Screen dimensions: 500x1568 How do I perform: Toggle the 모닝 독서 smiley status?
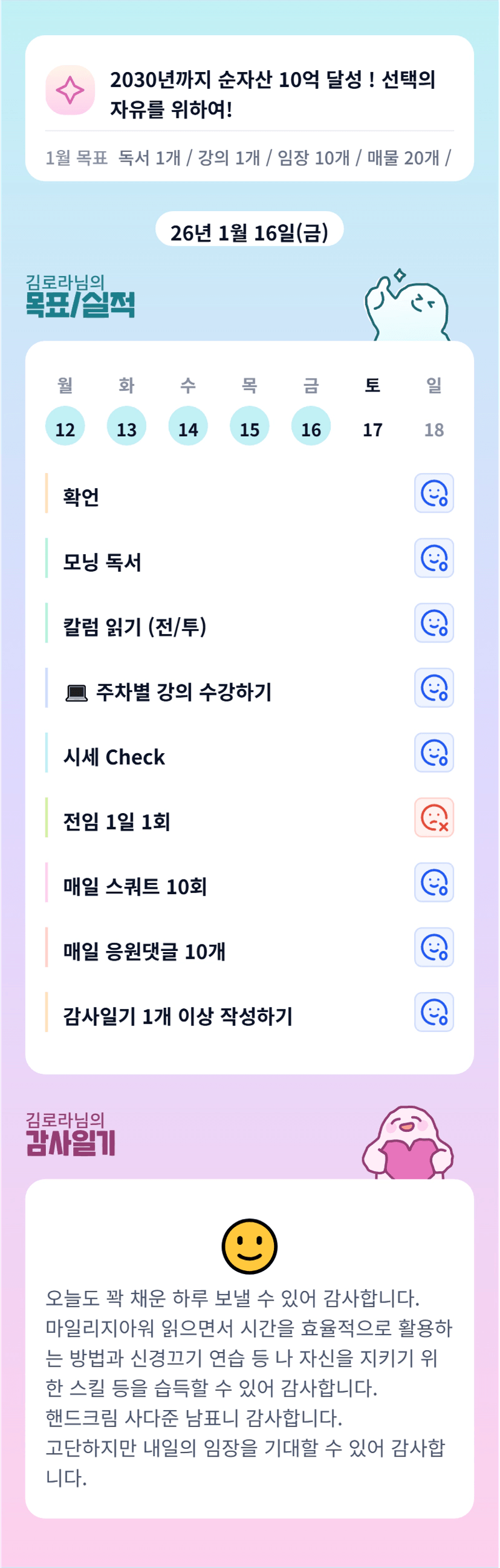click(x=433, y=558)
